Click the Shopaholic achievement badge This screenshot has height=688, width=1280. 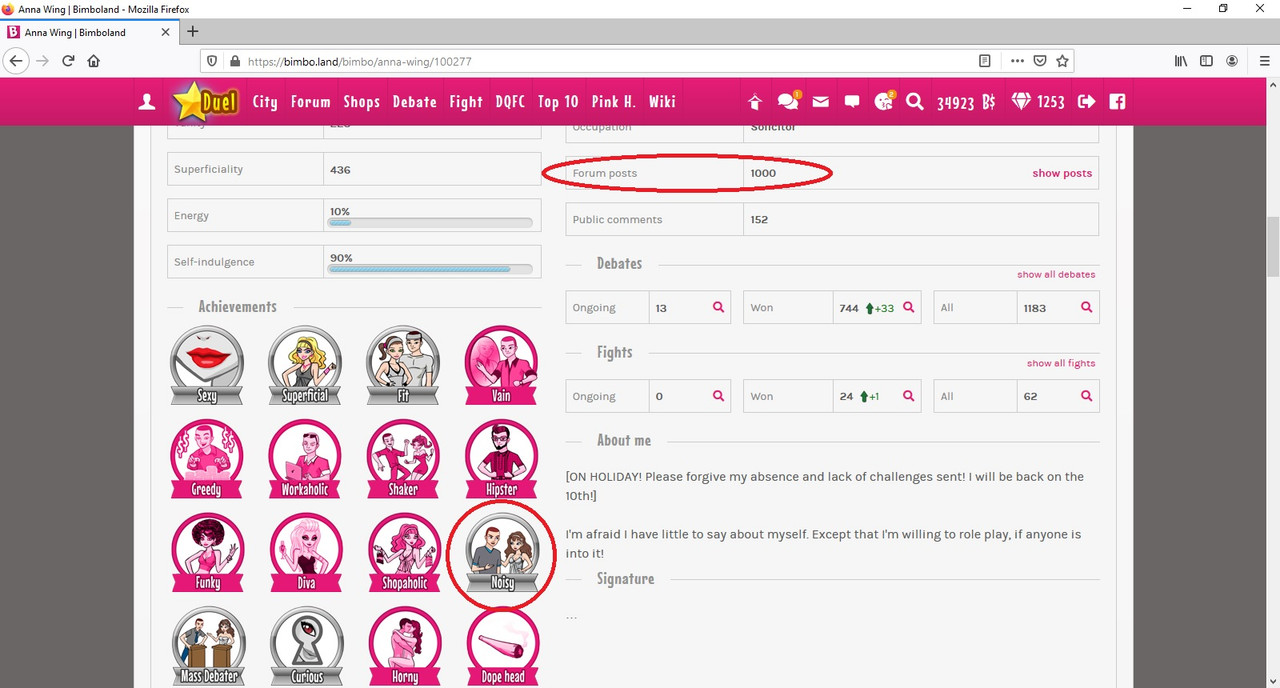(403, 553)
